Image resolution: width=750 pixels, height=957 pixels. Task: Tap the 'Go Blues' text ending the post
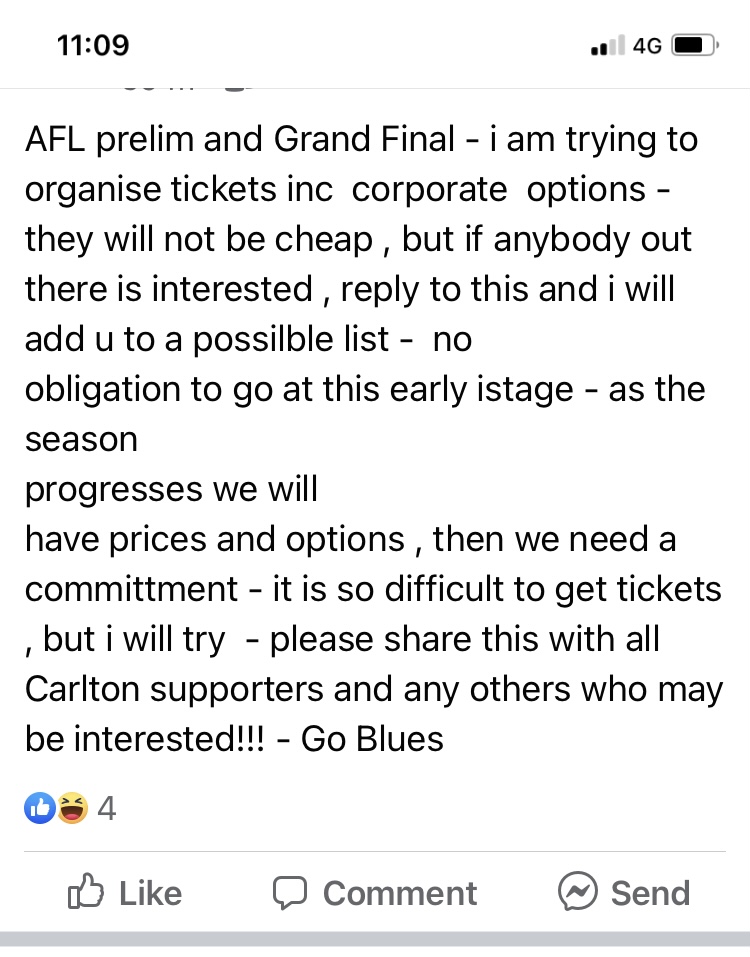(x=372, y=738)
